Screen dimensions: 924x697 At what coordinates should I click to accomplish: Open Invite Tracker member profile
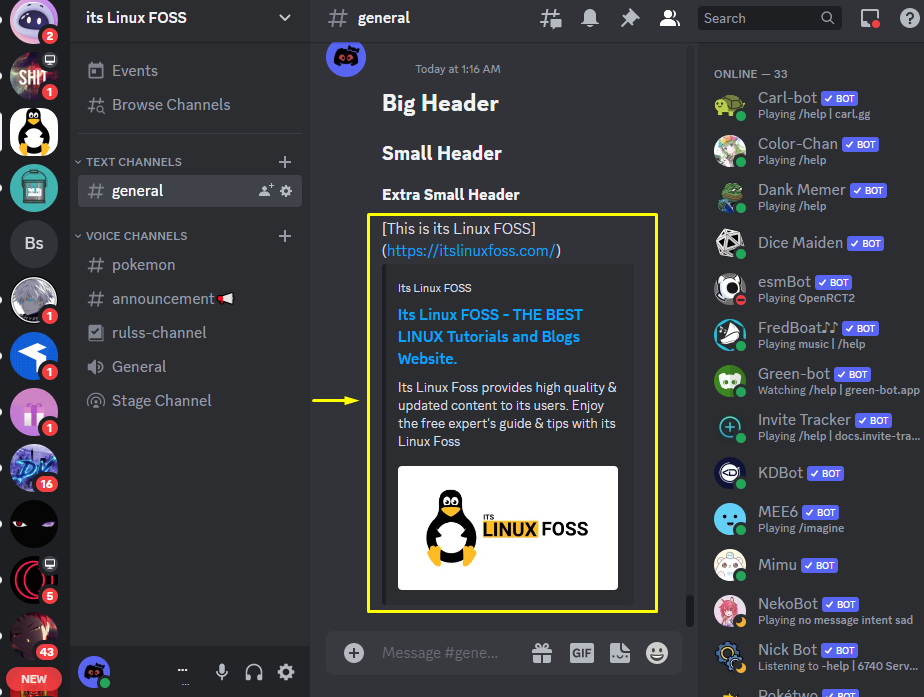coord(812,427)
